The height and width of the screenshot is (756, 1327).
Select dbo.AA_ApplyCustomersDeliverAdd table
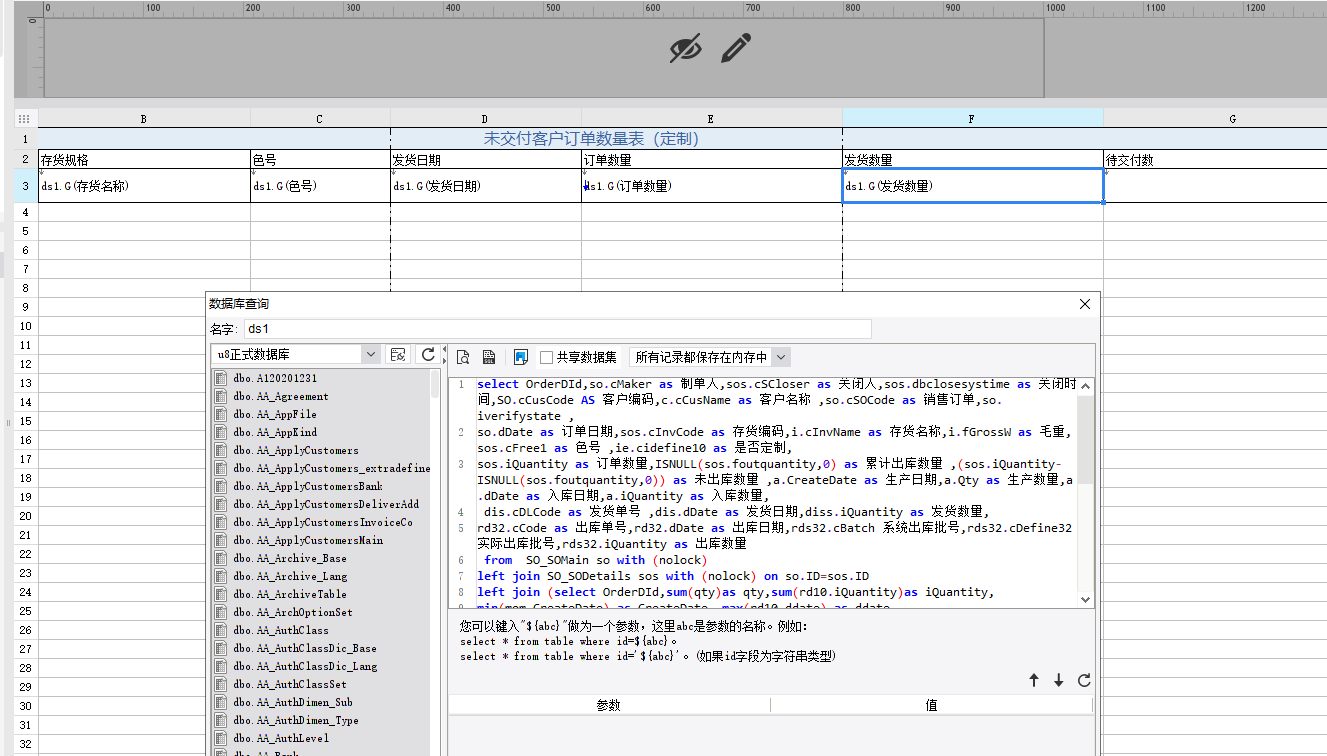(x=326, y=505)
